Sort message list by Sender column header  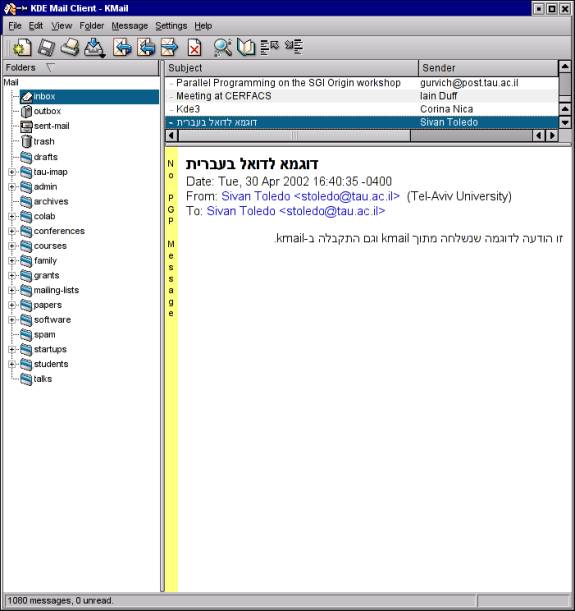coord(488,68)
